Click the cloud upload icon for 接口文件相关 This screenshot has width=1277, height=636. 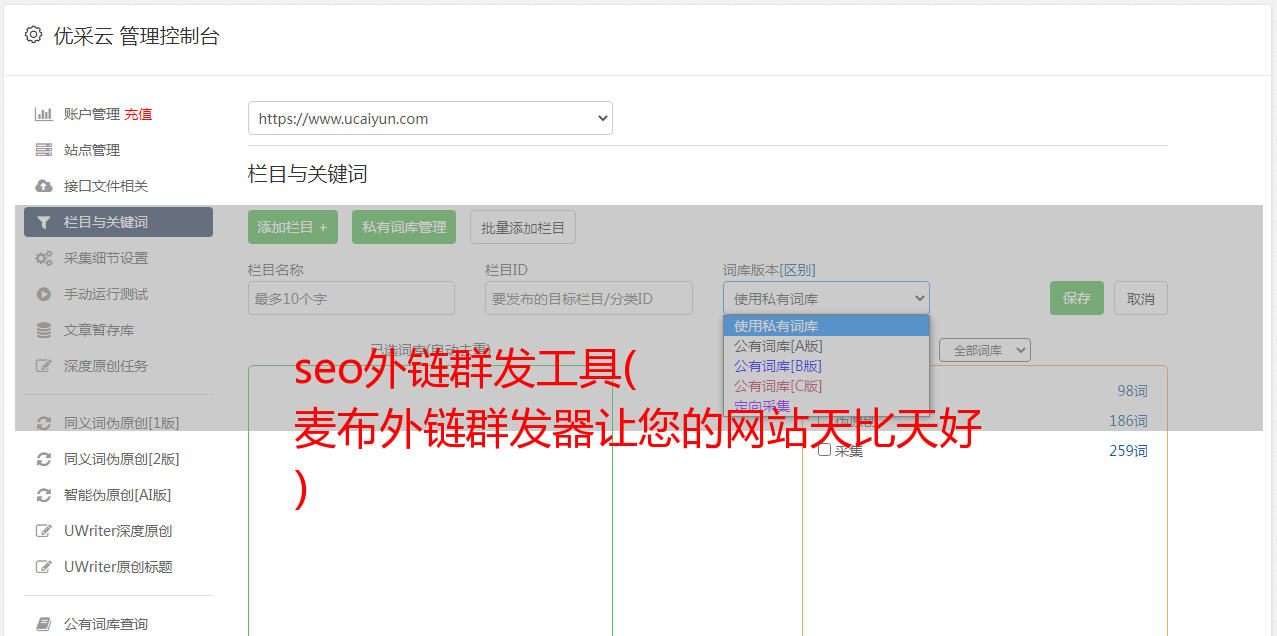point(44,186)
